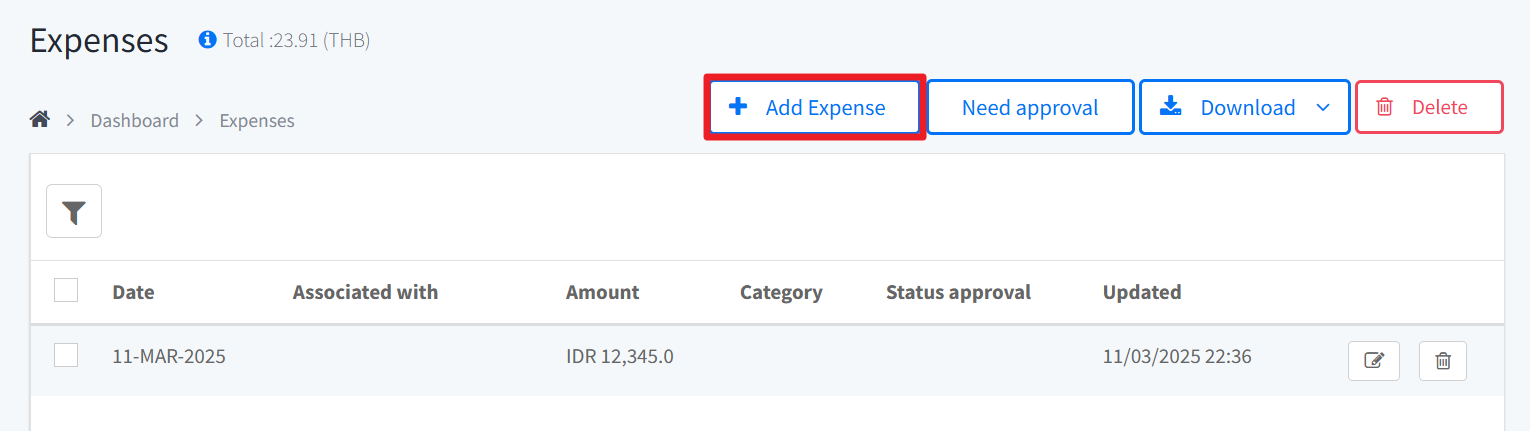1530x431 pixels.
Task: Navigate to Dashboard in the breadcrumb
Action: [134, 121]
